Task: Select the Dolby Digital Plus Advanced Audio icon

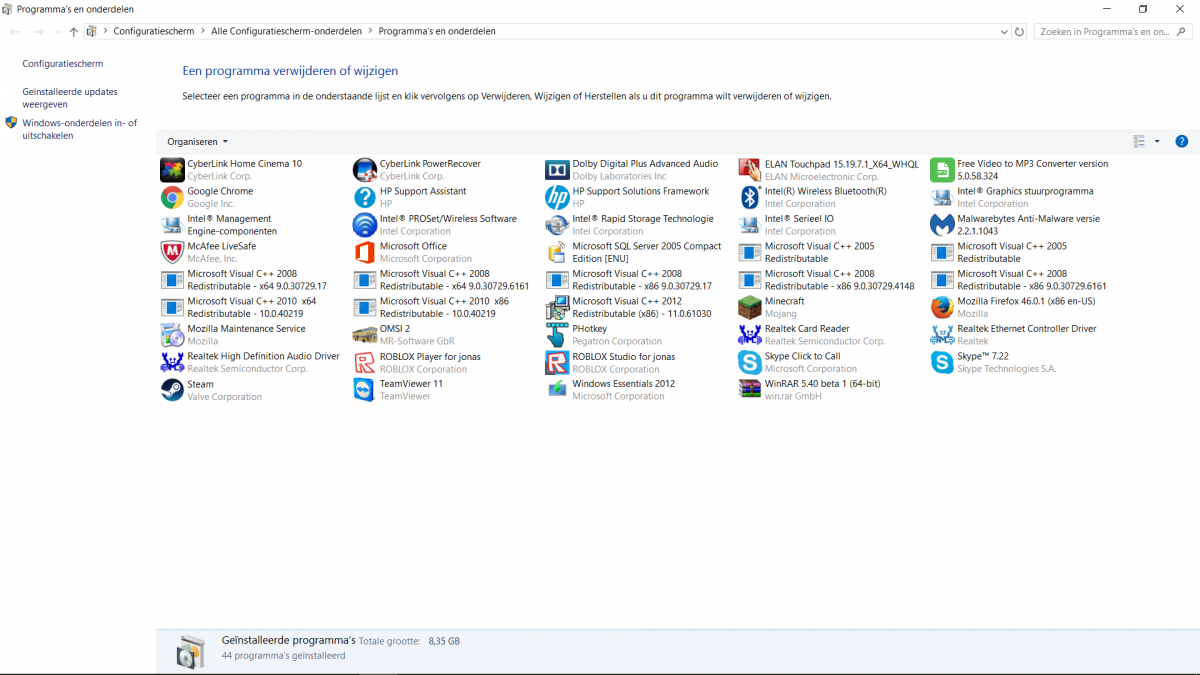Action: (x=557, y=170)
